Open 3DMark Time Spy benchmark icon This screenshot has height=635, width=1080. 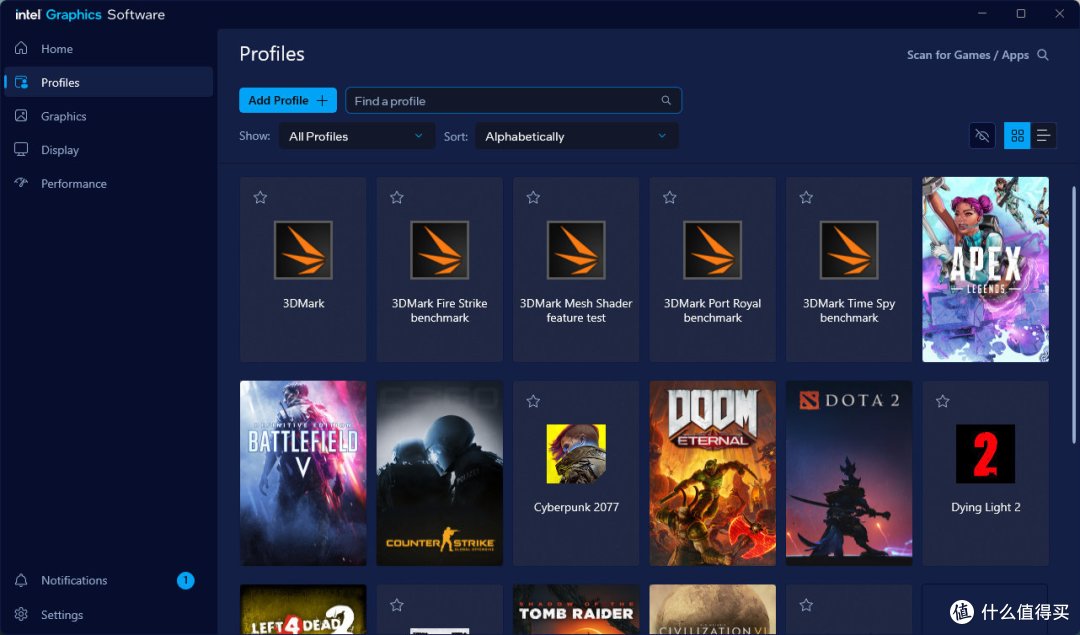pos(849,250)
